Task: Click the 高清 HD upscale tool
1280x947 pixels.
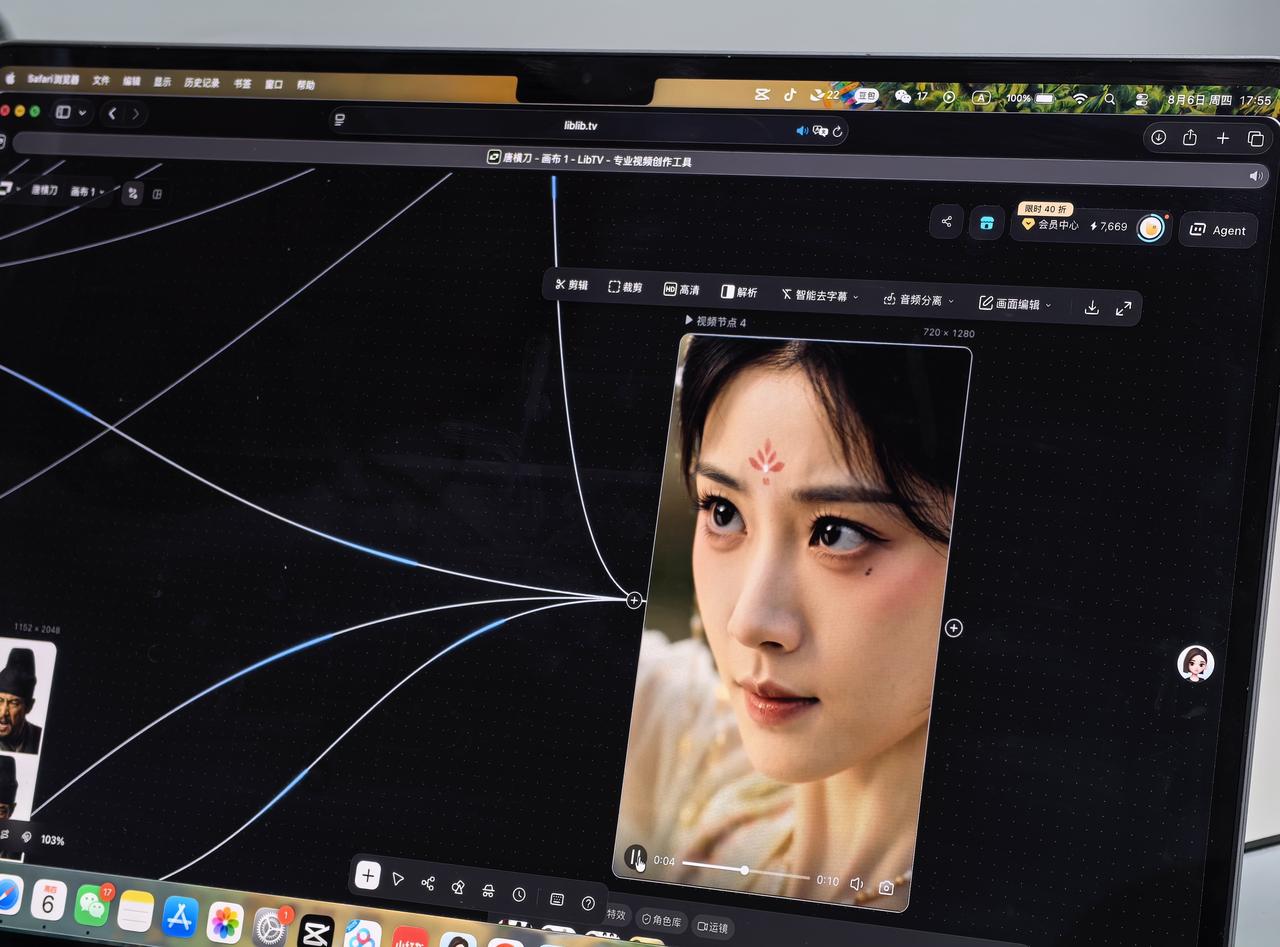Action: pyautogui.click(x=682, y=289)
